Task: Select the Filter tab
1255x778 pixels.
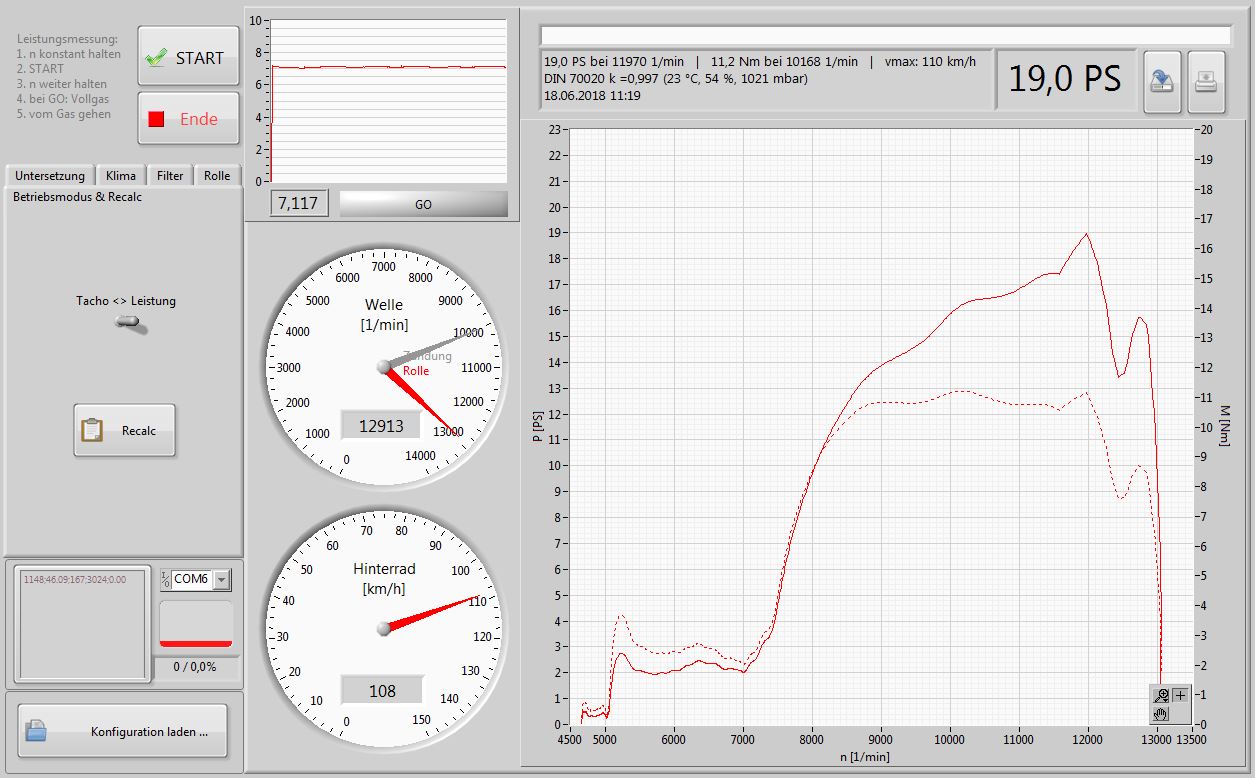Action: tap(170, 176)
